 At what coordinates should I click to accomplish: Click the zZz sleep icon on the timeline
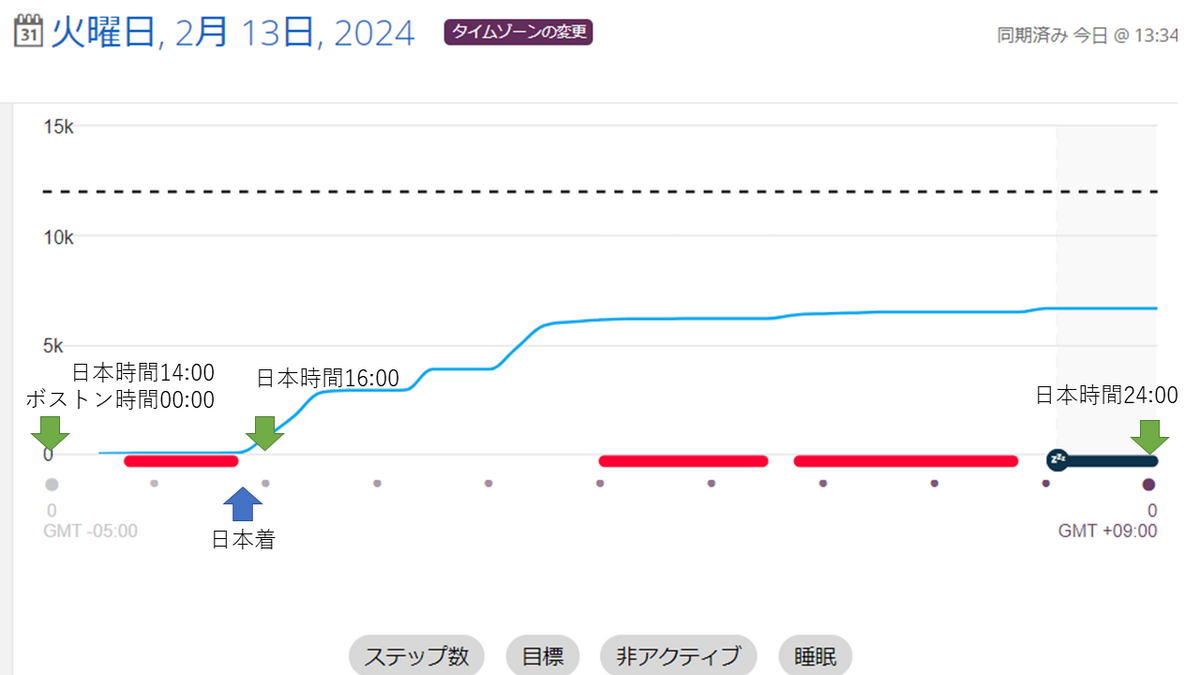(x=1056, y=460)
